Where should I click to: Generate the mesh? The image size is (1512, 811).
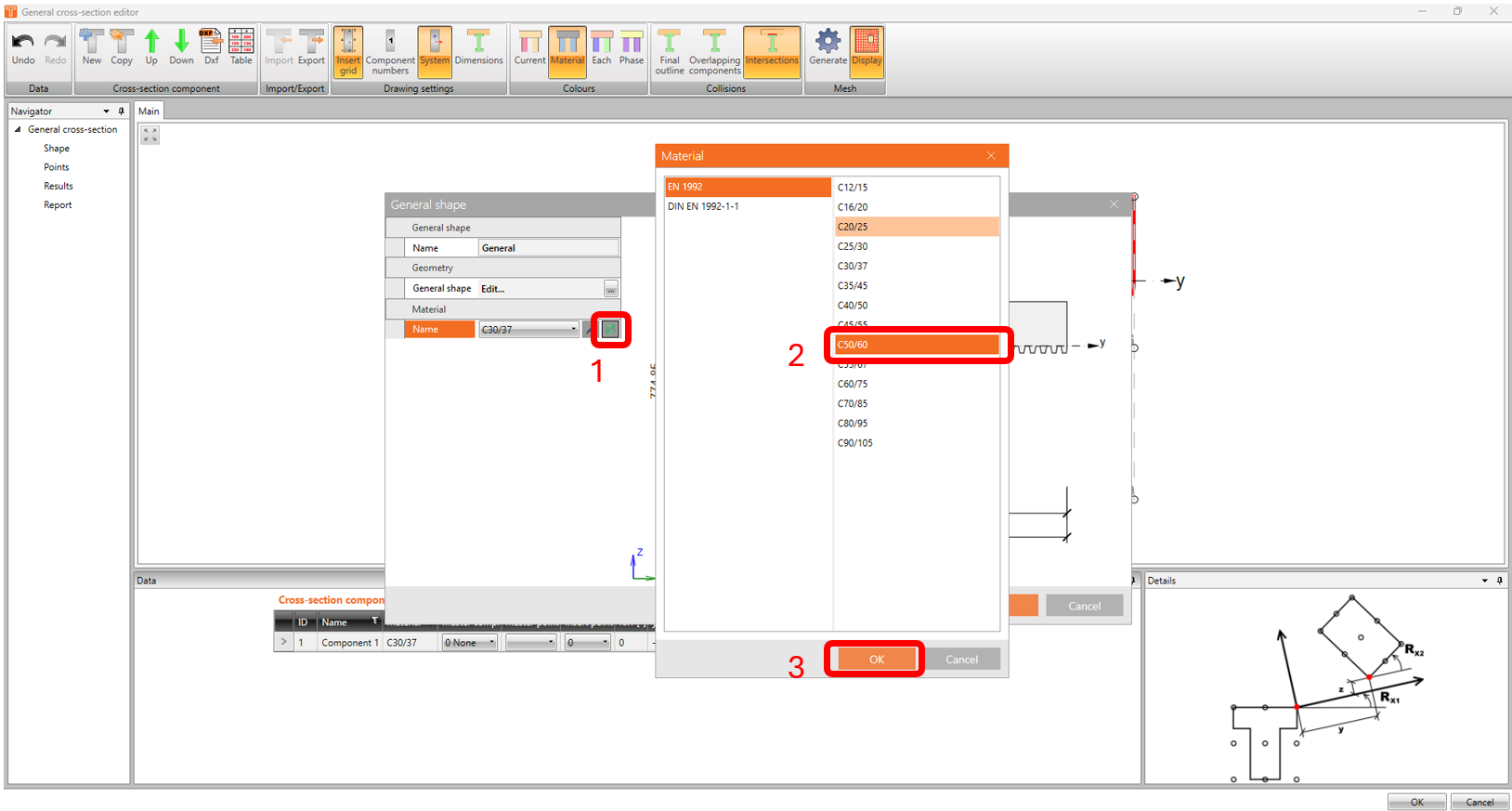click(x=828, y=48)
